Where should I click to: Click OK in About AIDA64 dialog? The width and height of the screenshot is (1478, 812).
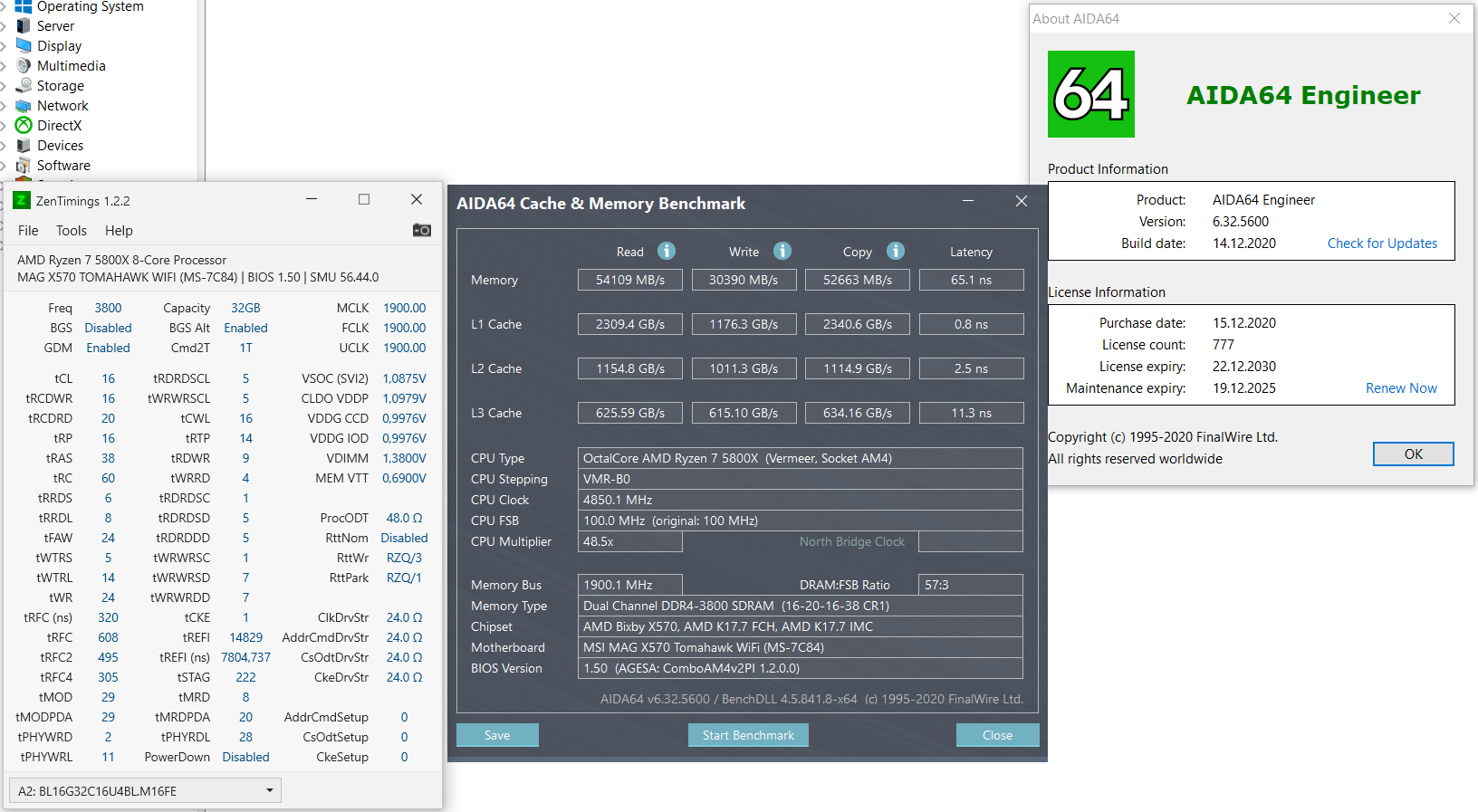pyautogui.click(x=1413, y=454)
